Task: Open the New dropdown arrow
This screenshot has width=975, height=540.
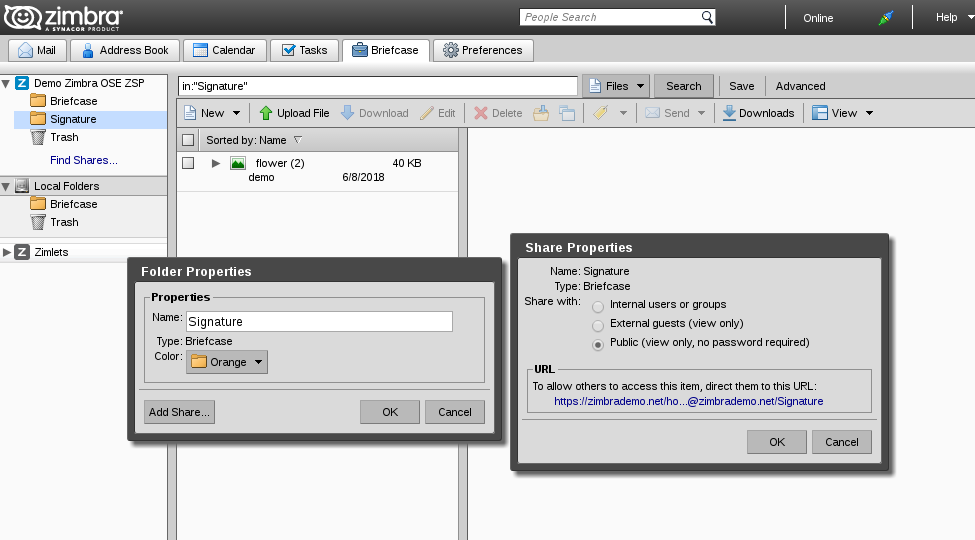Action: coord(236,113)
